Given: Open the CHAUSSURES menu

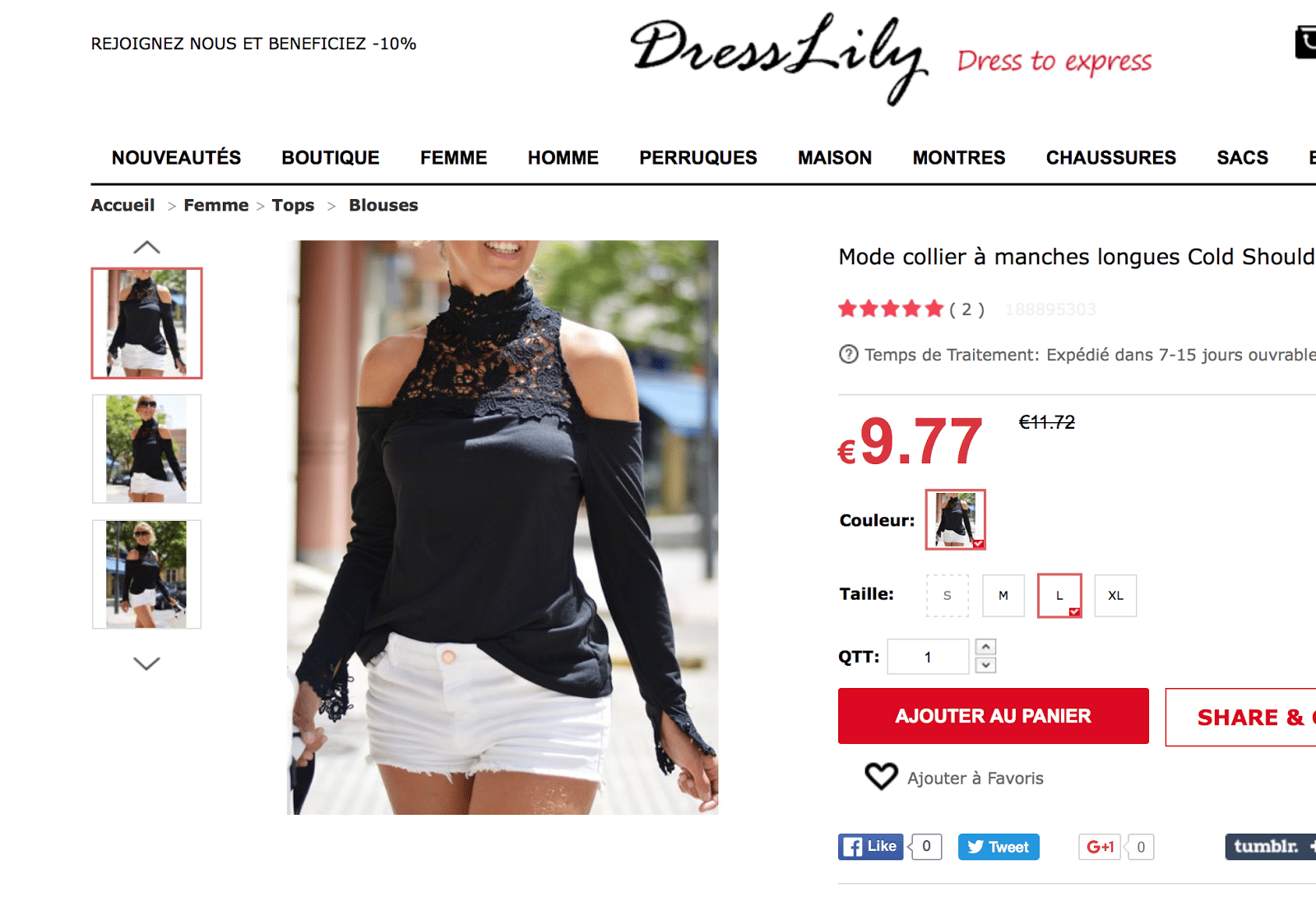Looking at the screenshot, I should point(1110,157).
